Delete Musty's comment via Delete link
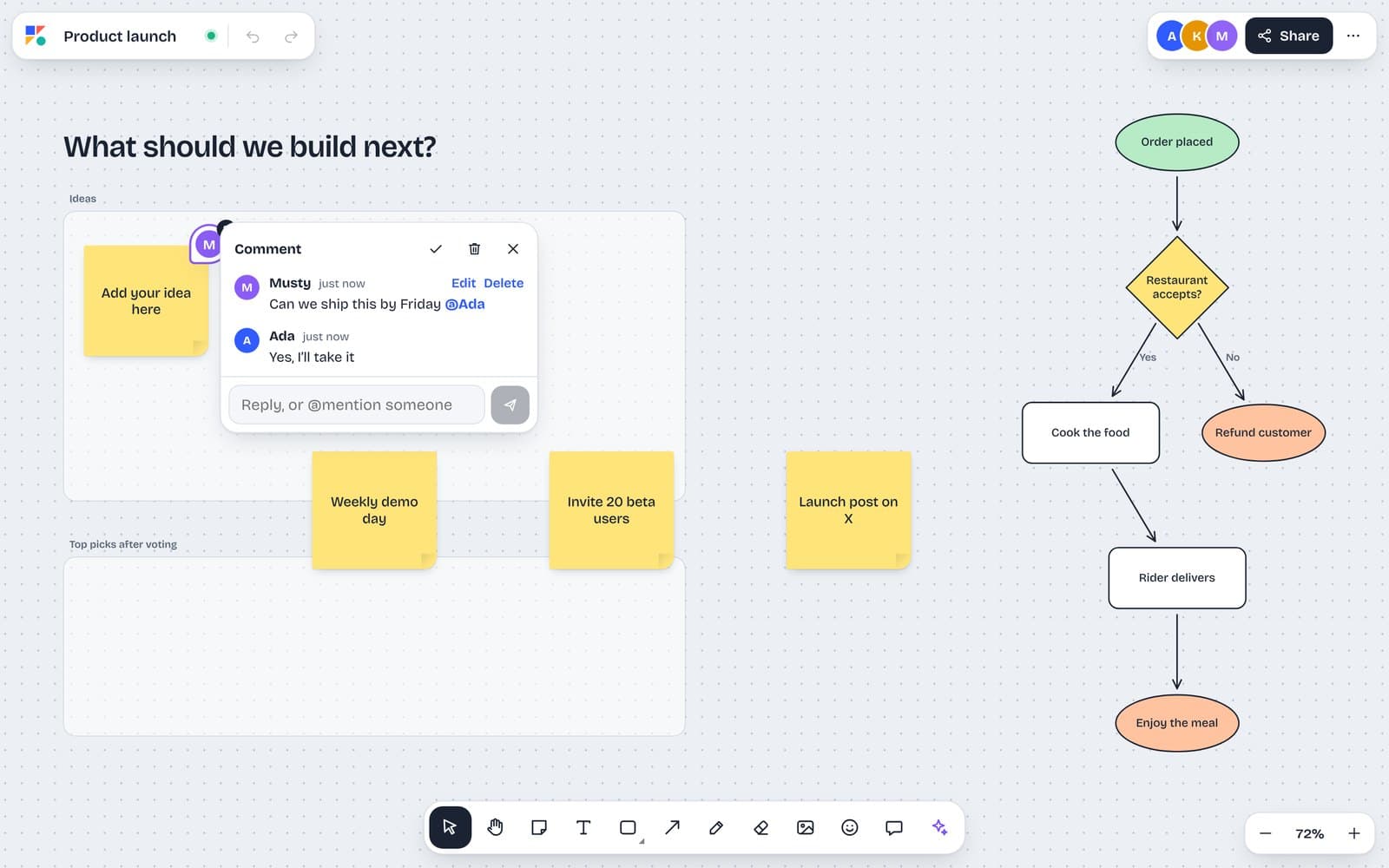The height and width of the screenshot is (868, 1389). tap(504, 283)
